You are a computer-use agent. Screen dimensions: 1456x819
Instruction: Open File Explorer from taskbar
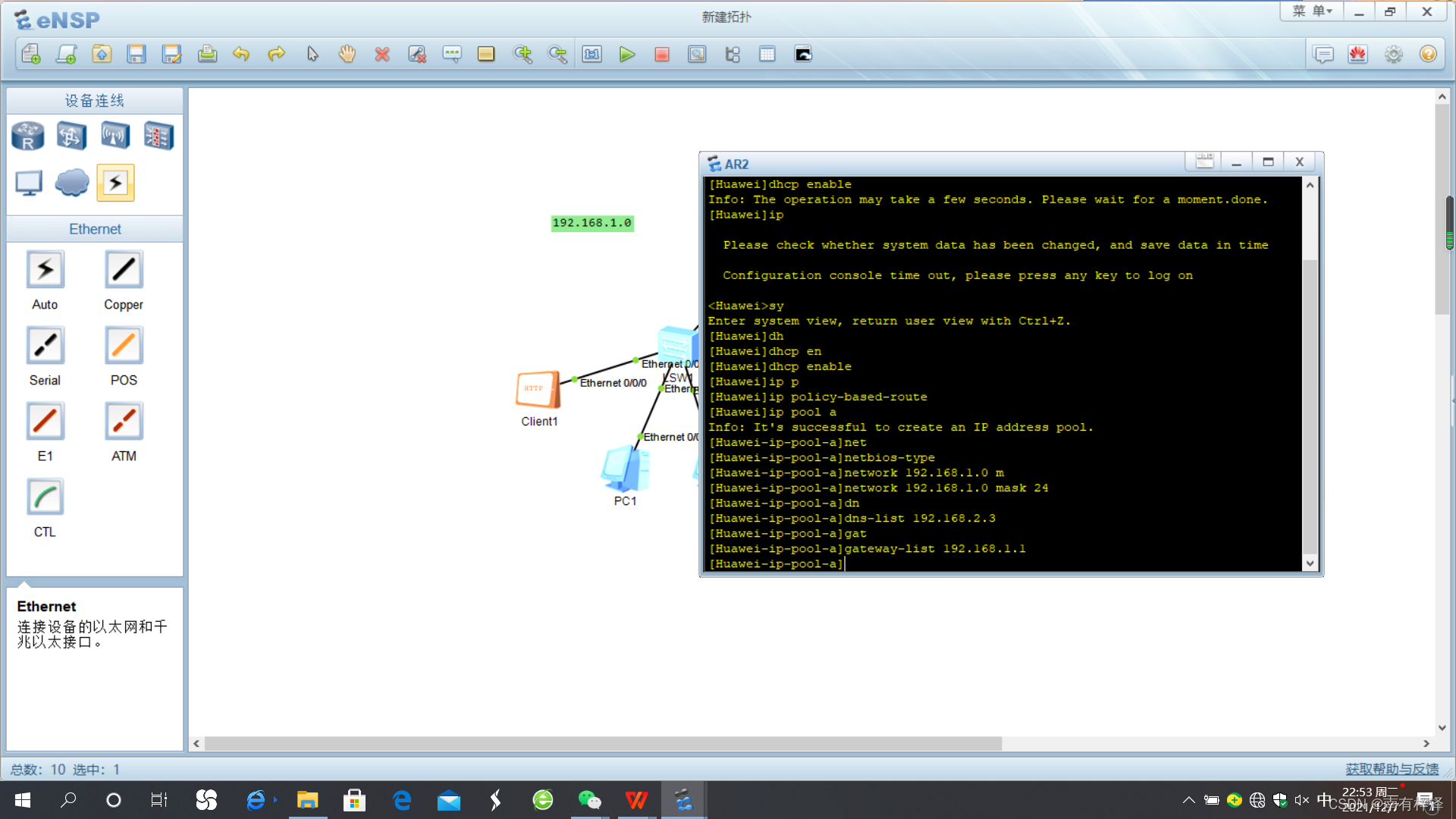coord(307,800)
